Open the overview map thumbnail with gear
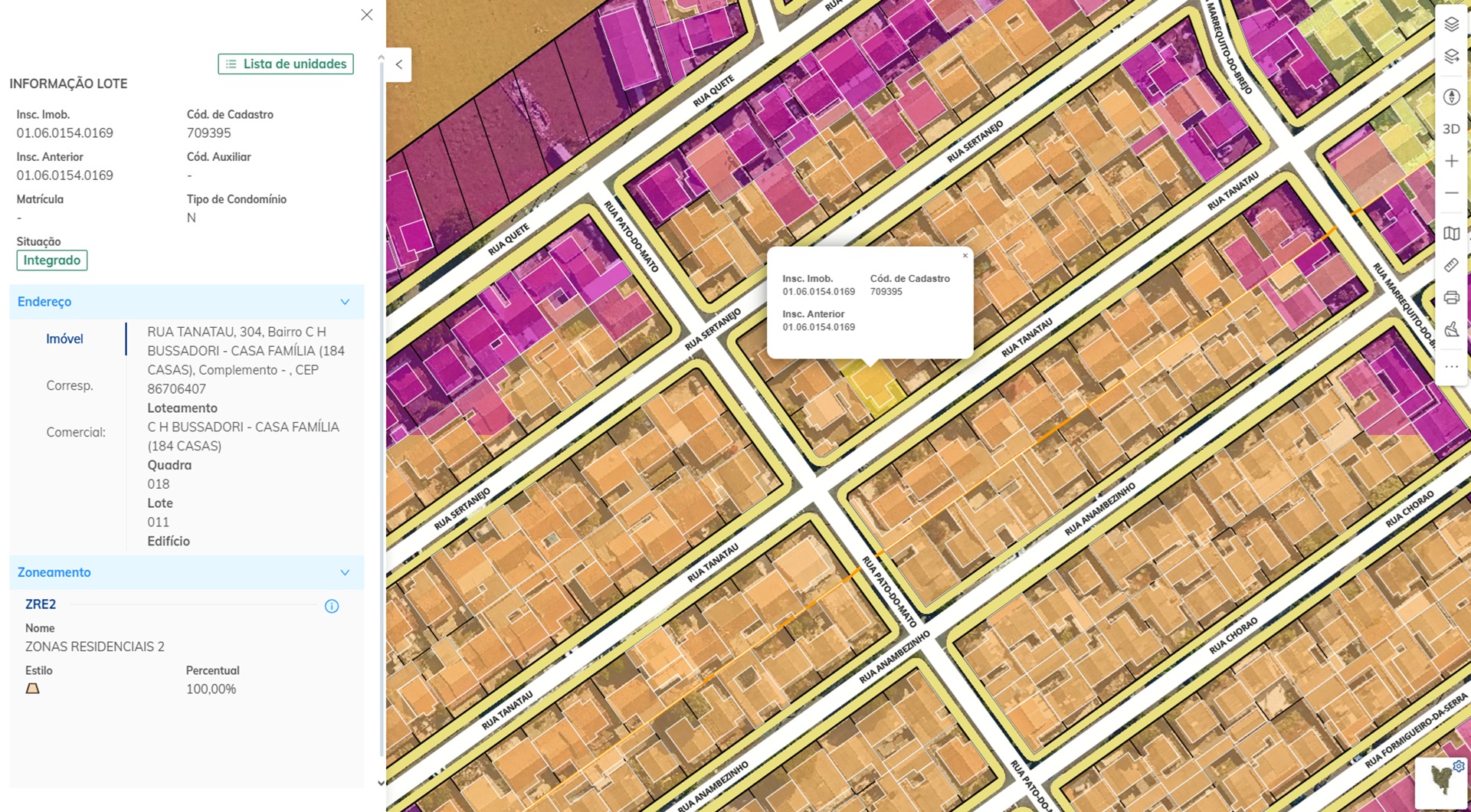The image size is (1471, 812). (x=1443, y=783)
